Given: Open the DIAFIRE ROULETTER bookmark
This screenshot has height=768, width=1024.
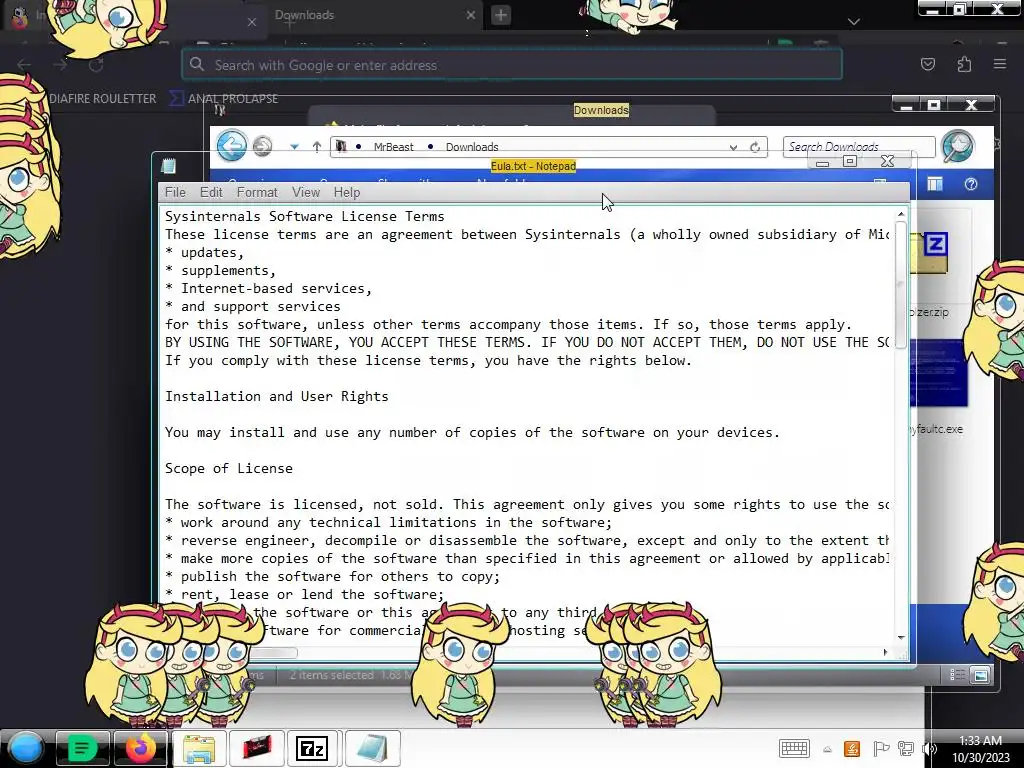Looking at the screenshot, I should coord(102,99).
